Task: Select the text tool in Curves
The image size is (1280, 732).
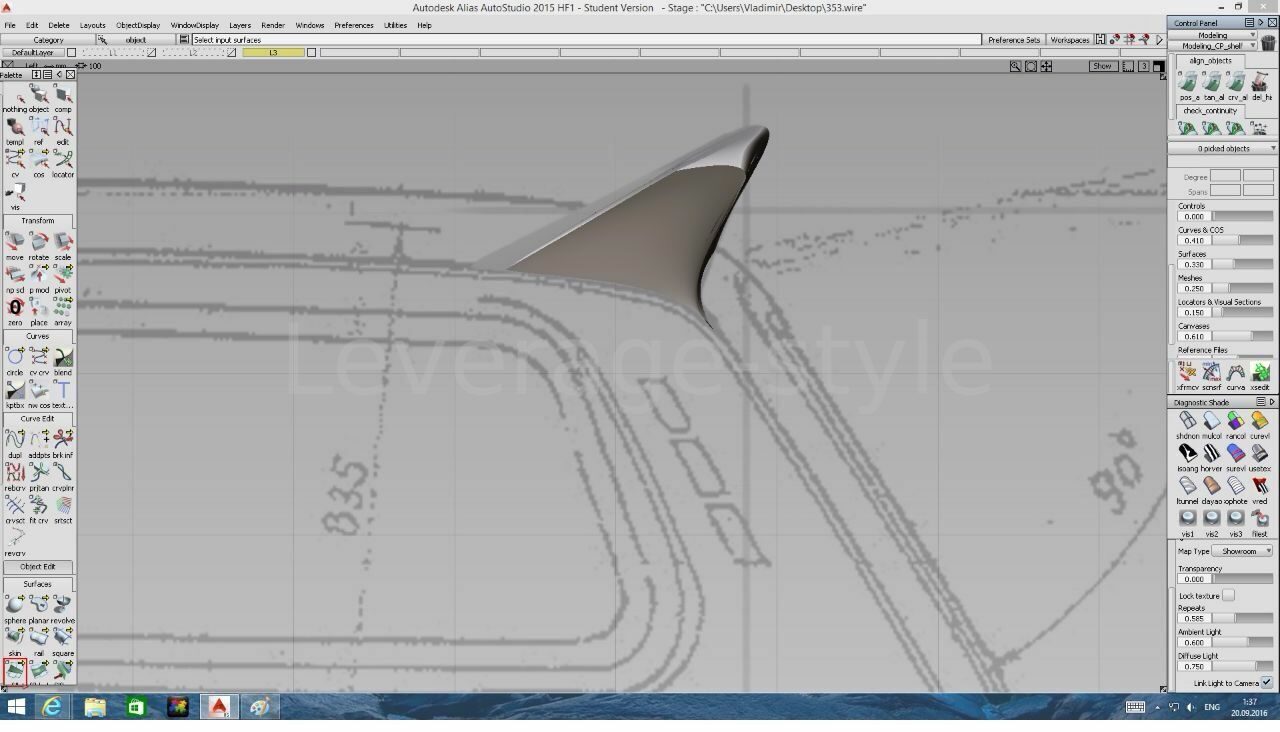Action: coord(63,391)
